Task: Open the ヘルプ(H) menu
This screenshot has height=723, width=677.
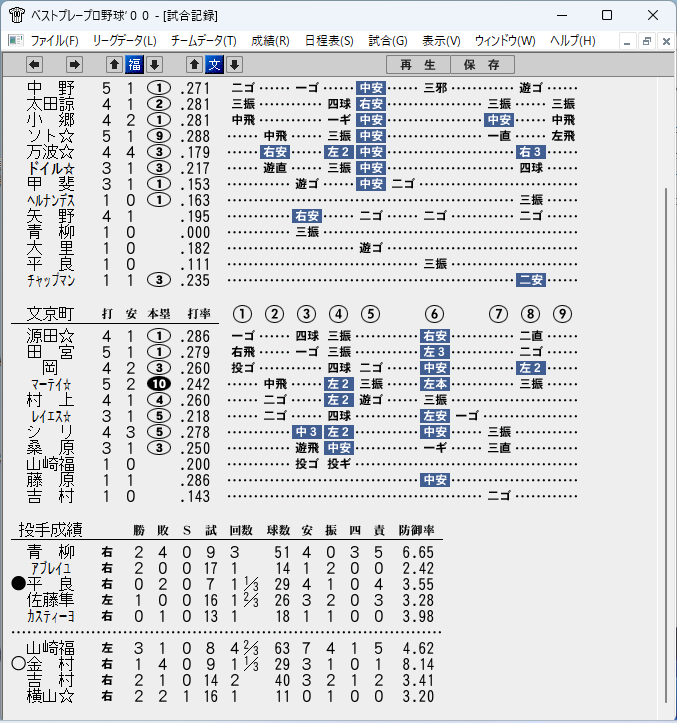Action: 572,41
